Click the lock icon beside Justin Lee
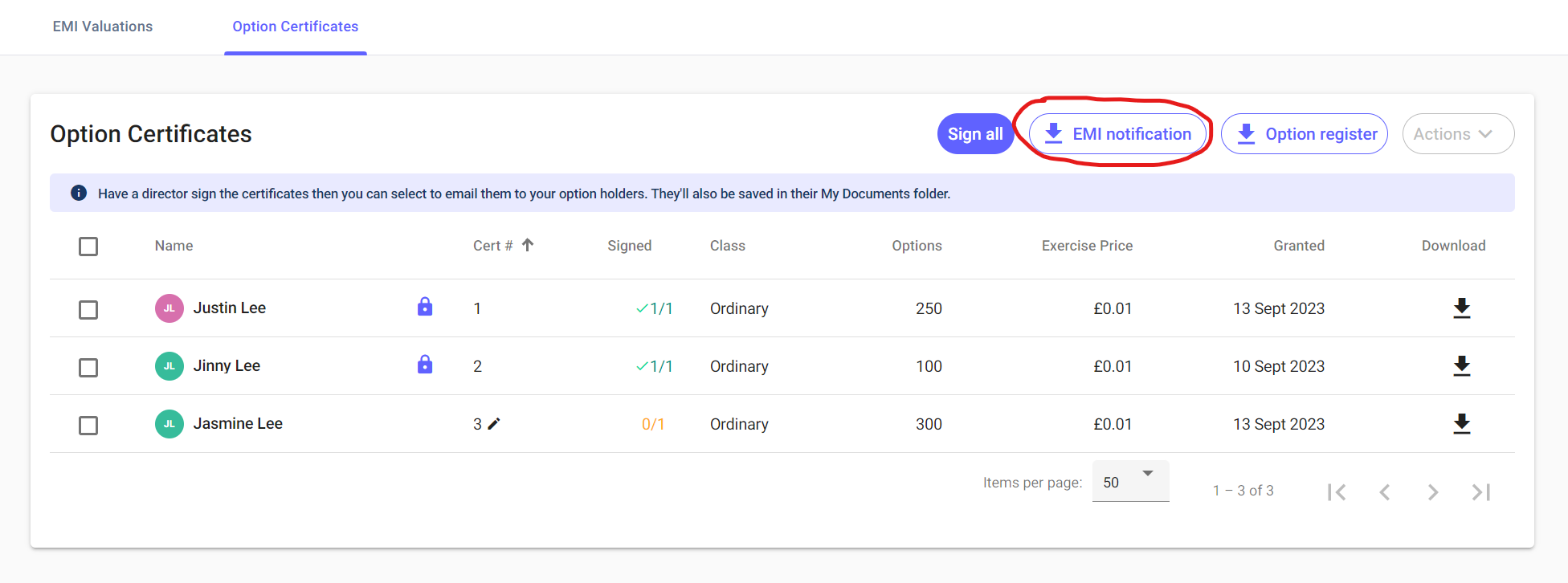The width and height of the screenshot is (1568, 583). [425, 307]
